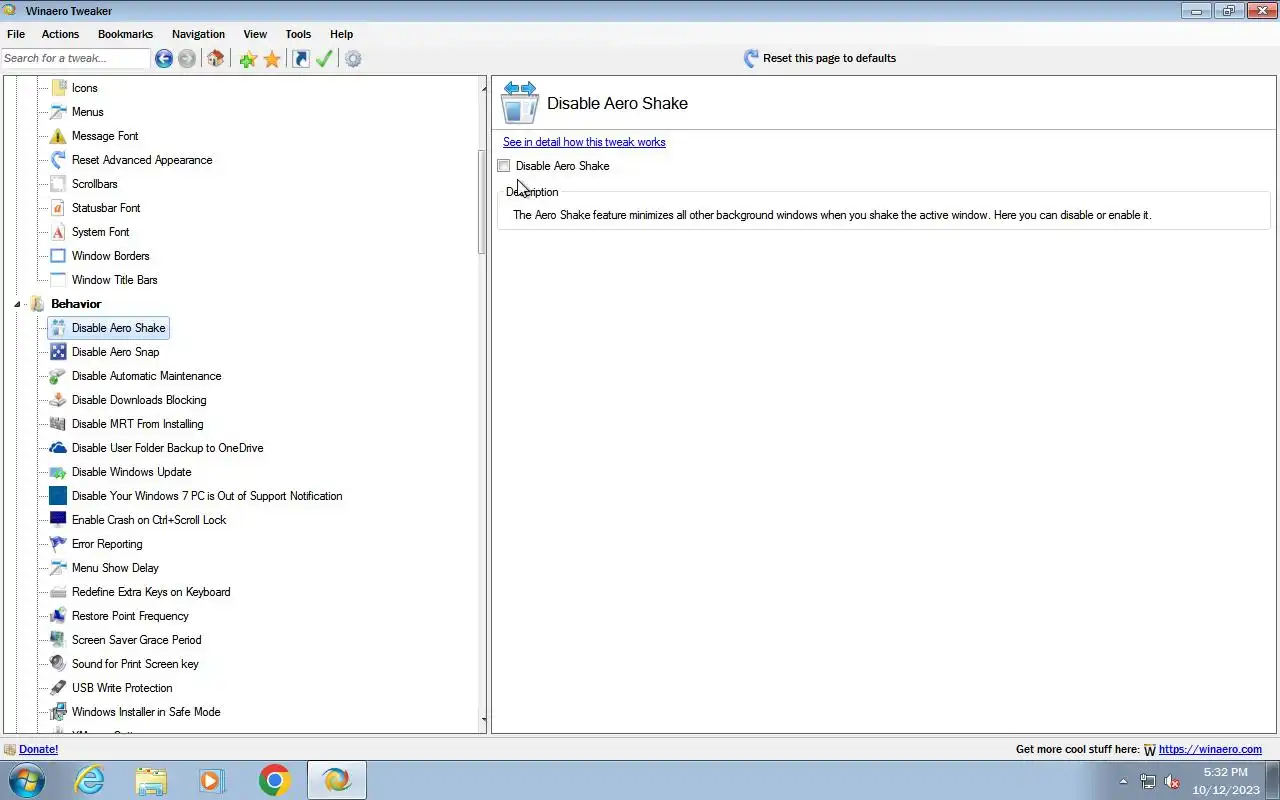Open bookmarks with the yellow star icon

[272, 59]
